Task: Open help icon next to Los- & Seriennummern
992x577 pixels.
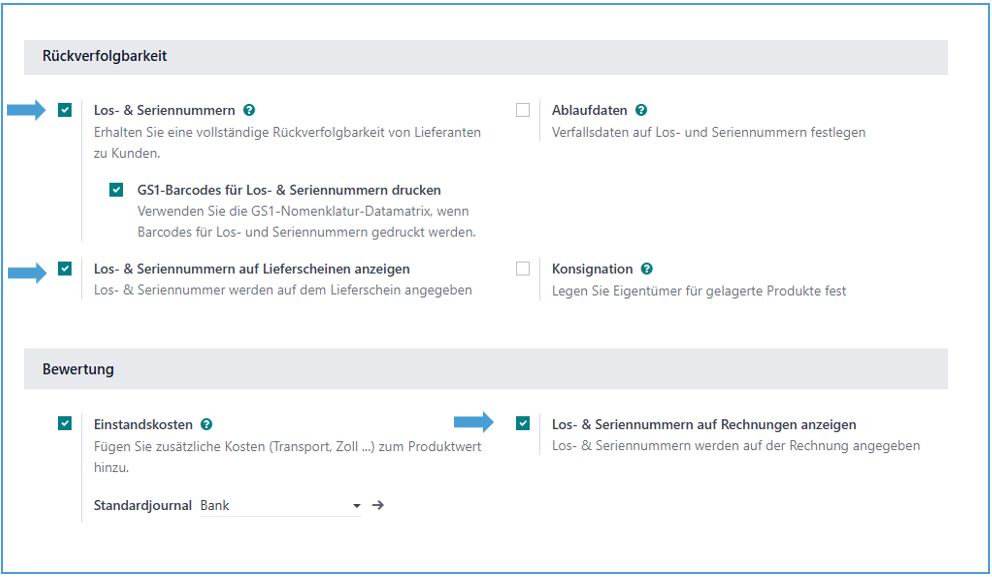Action: (249, 110)
